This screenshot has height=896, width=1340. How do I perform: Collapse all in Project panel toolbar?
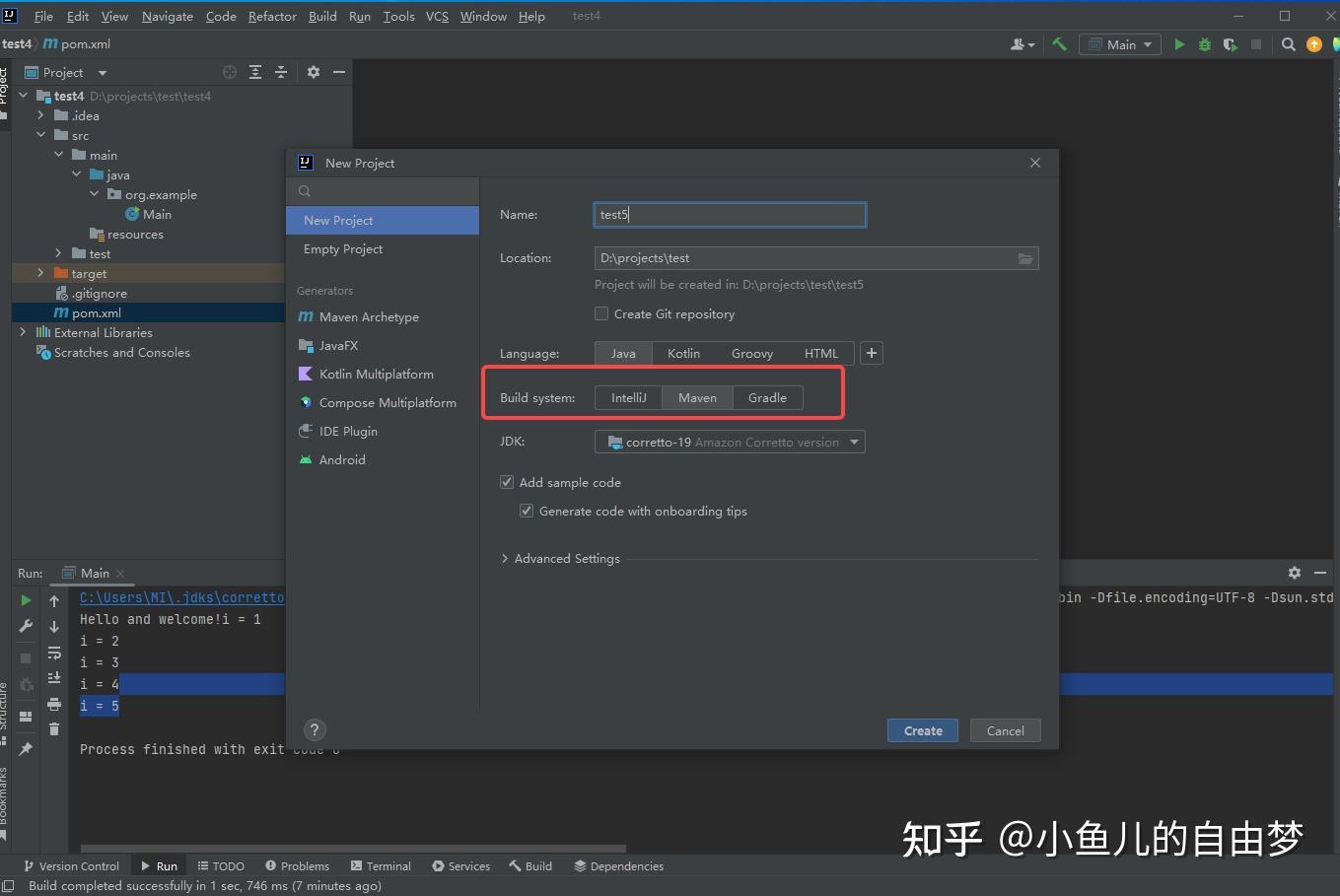tap(281, 72)
